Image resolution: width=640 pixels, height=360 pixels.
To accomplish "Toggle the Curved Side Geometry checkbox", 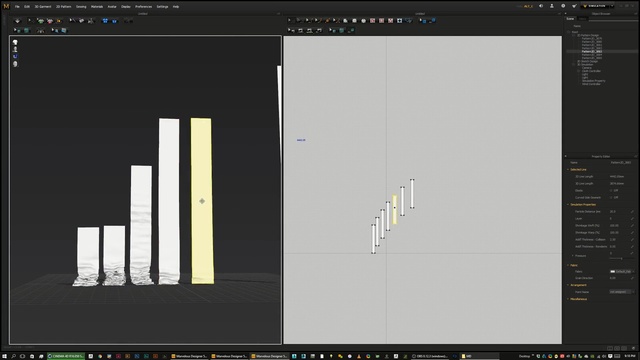I will coord(611,197).
